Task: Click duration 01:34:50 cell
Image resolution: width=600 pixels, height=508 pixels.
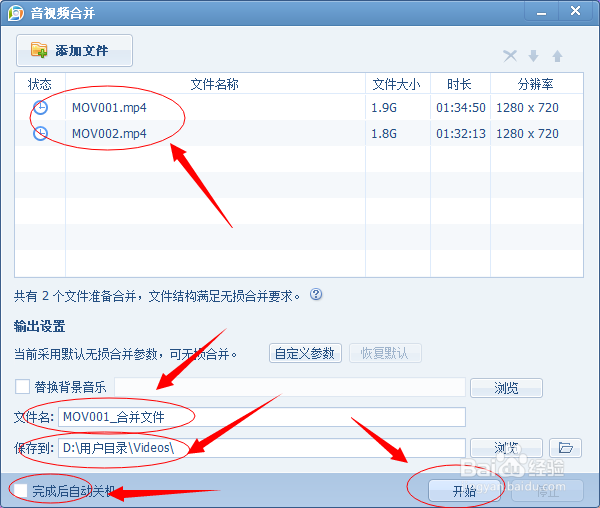Action: coord(461,108)
